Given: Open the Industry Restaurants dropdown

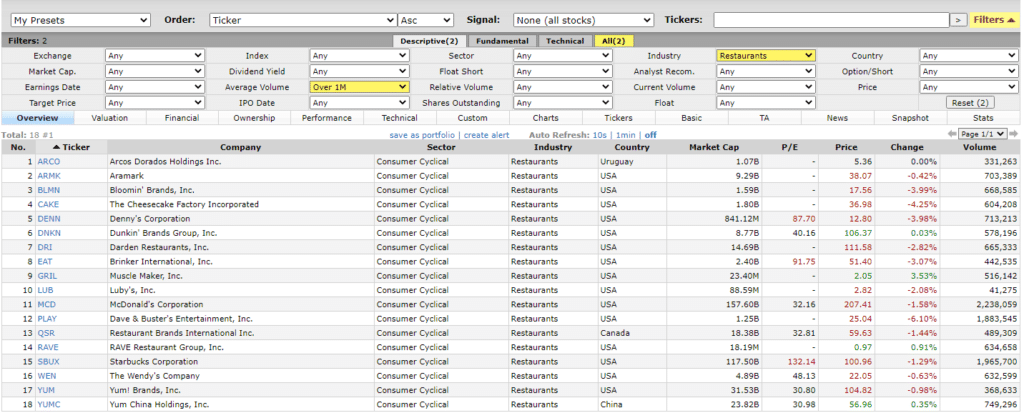Looking at the screenshot, I should pyautogui.click(x=766, y=56).
